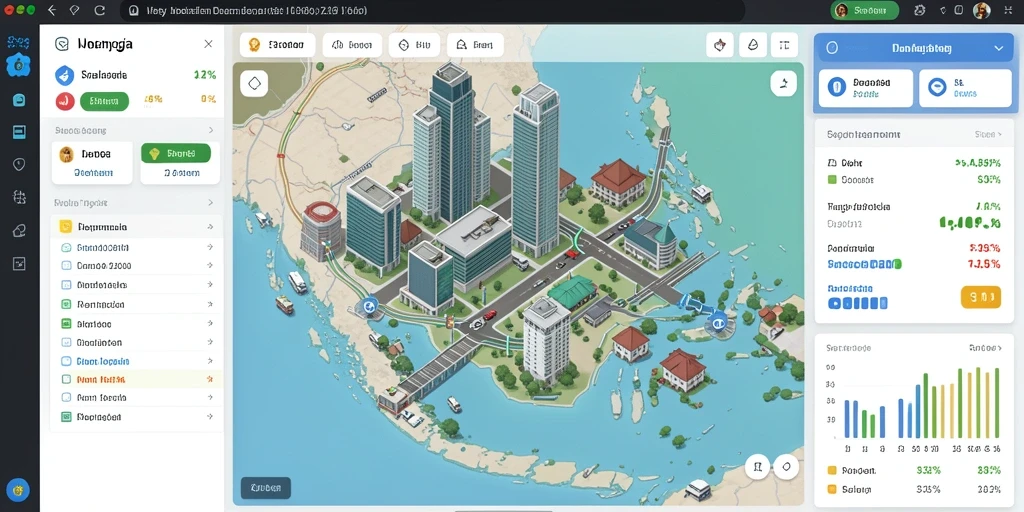Open the arrow on the last list row
This screenshot has width=1024, height=512.
coord(210,417)
